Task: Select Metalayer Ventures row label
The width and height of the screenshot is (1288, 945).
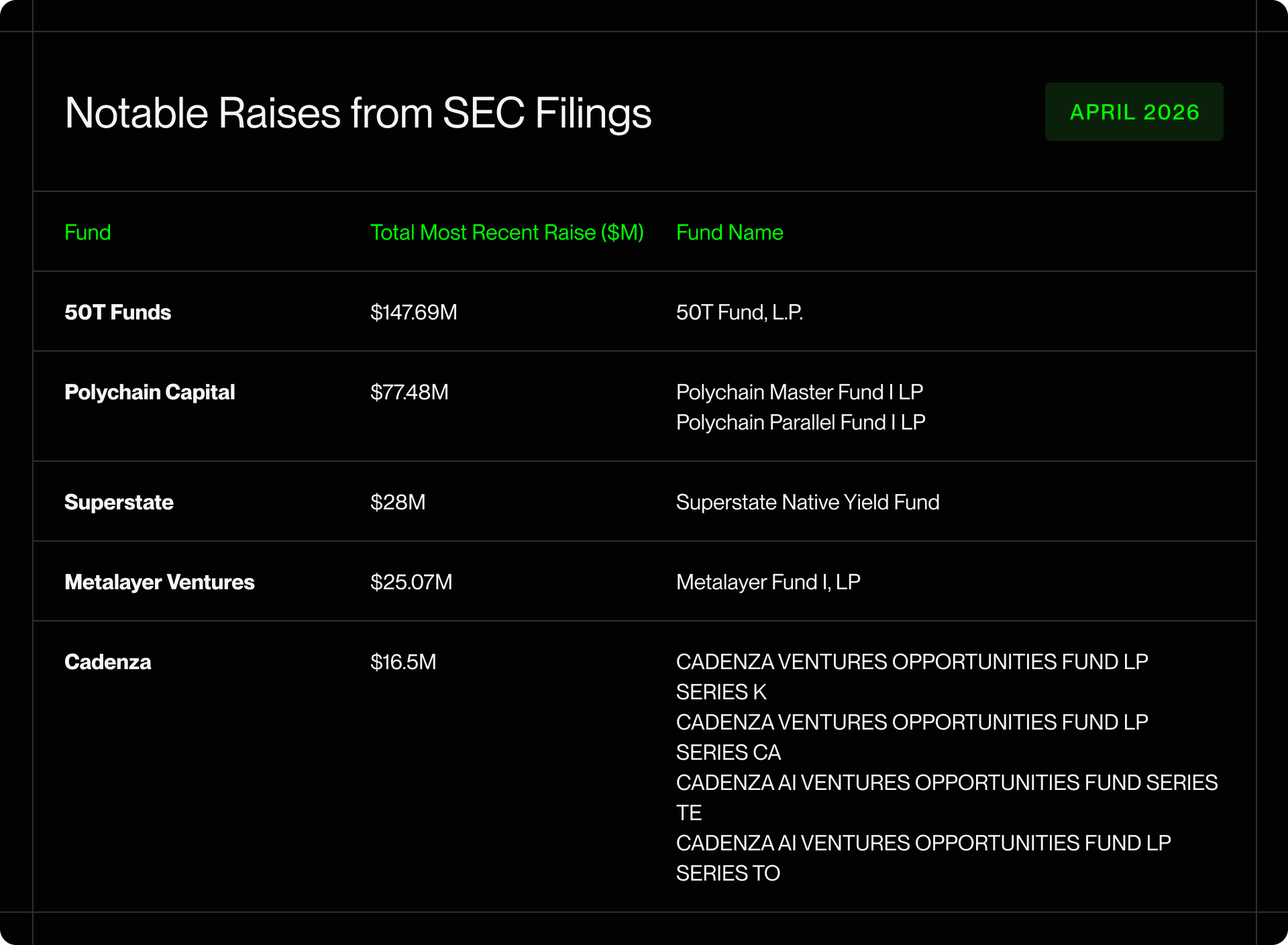Action: point(160,582)
